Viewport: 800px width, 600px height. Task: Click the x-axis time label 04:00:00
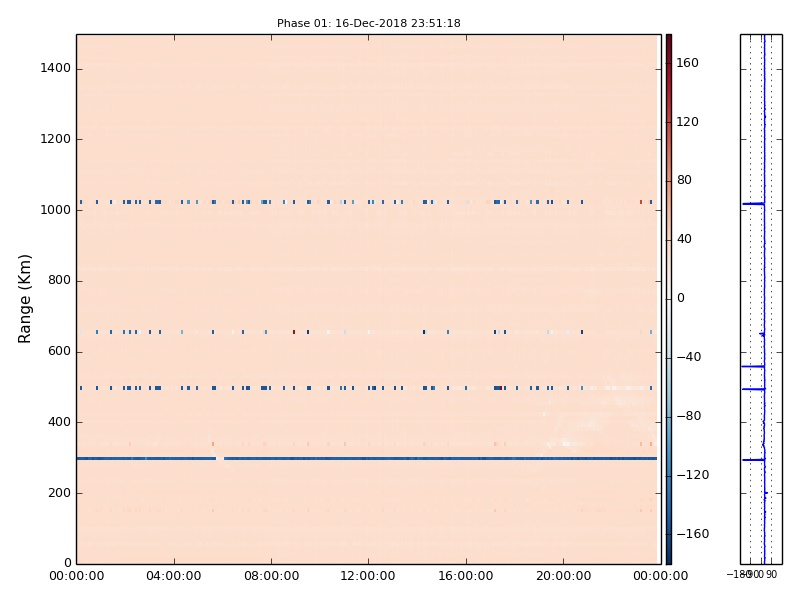tap(174, 576)
